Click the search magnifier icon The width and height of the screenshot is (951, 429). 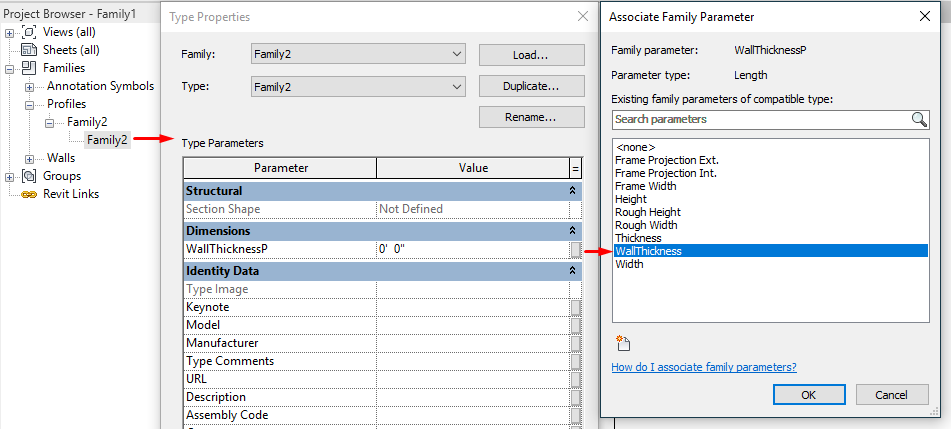pos(919,119)
